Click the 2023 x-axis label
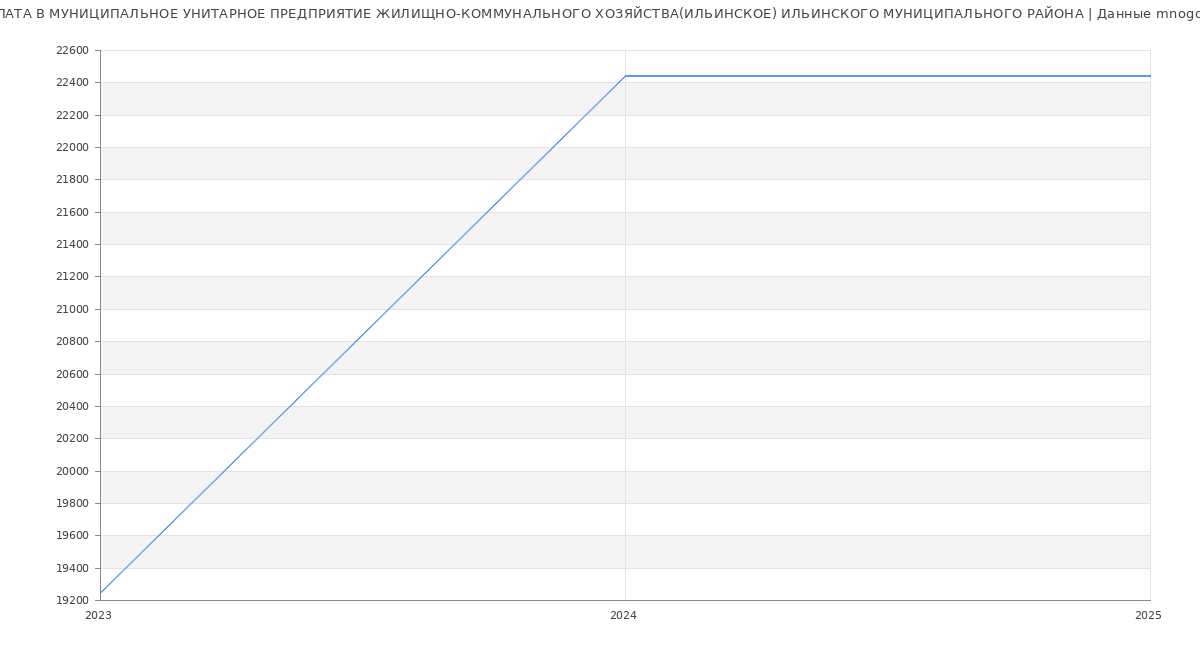This screenshot has width=1200, height=650. 98,616
